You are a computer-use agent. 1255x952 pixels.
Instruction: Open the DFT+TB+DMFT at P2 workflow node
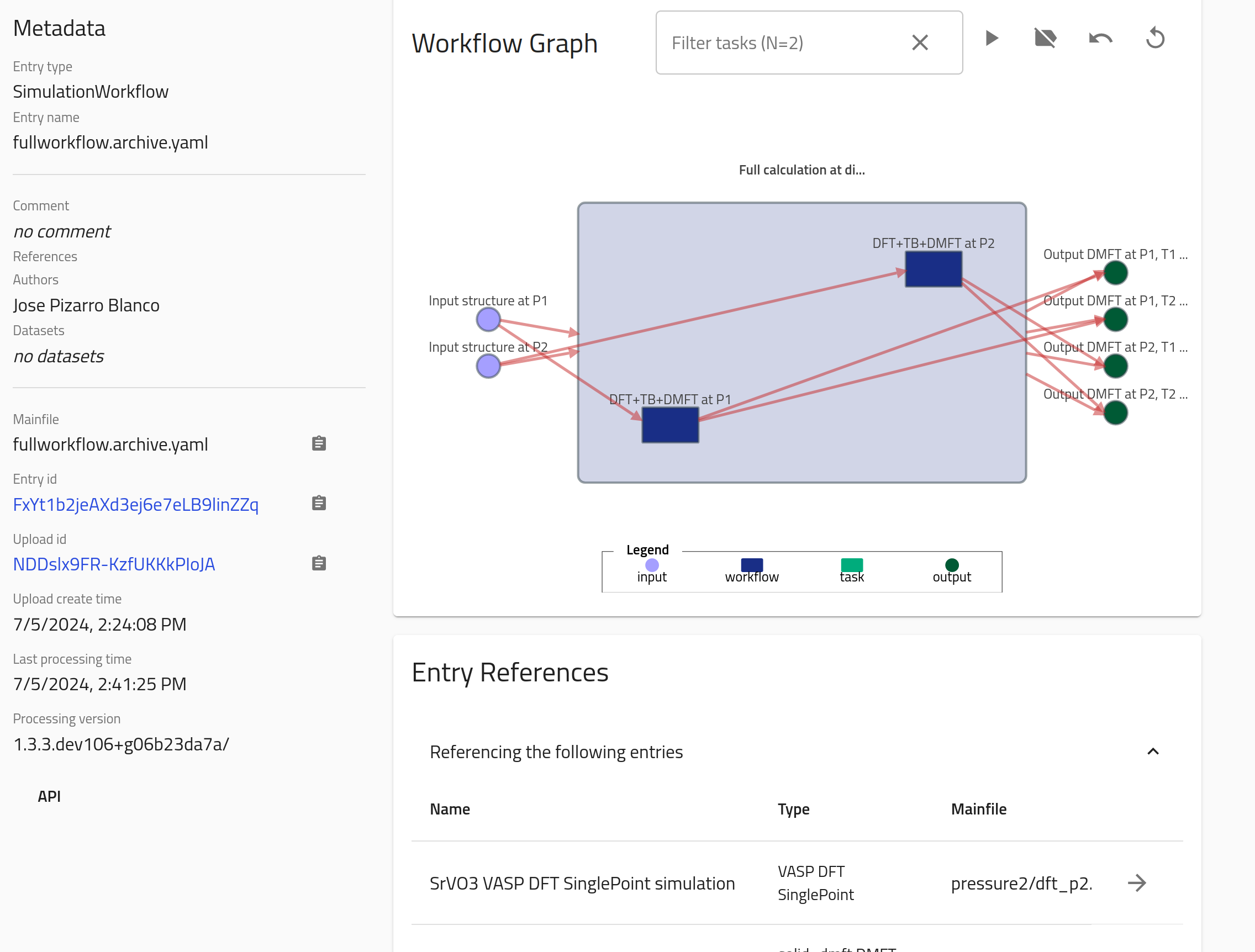934,269
